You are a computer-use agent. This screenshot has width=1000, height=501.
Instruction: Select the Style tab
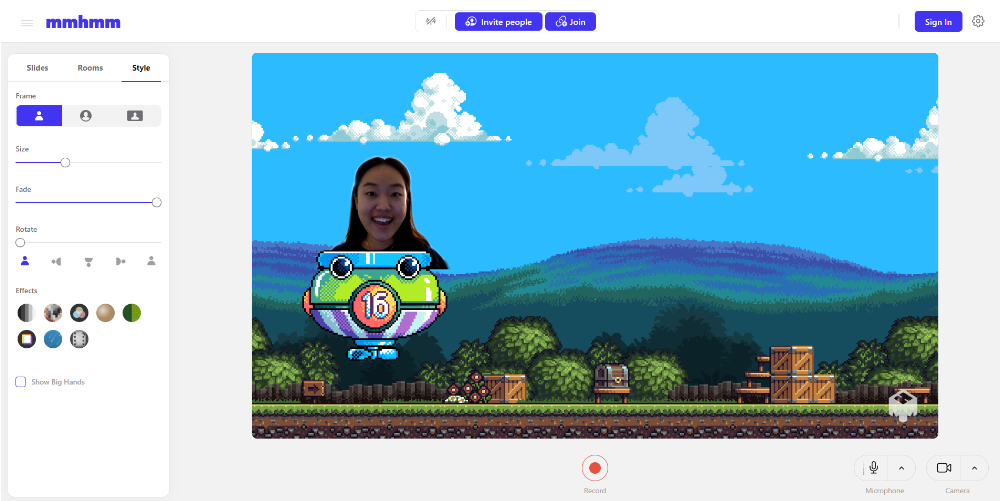(x=141, y=68)
